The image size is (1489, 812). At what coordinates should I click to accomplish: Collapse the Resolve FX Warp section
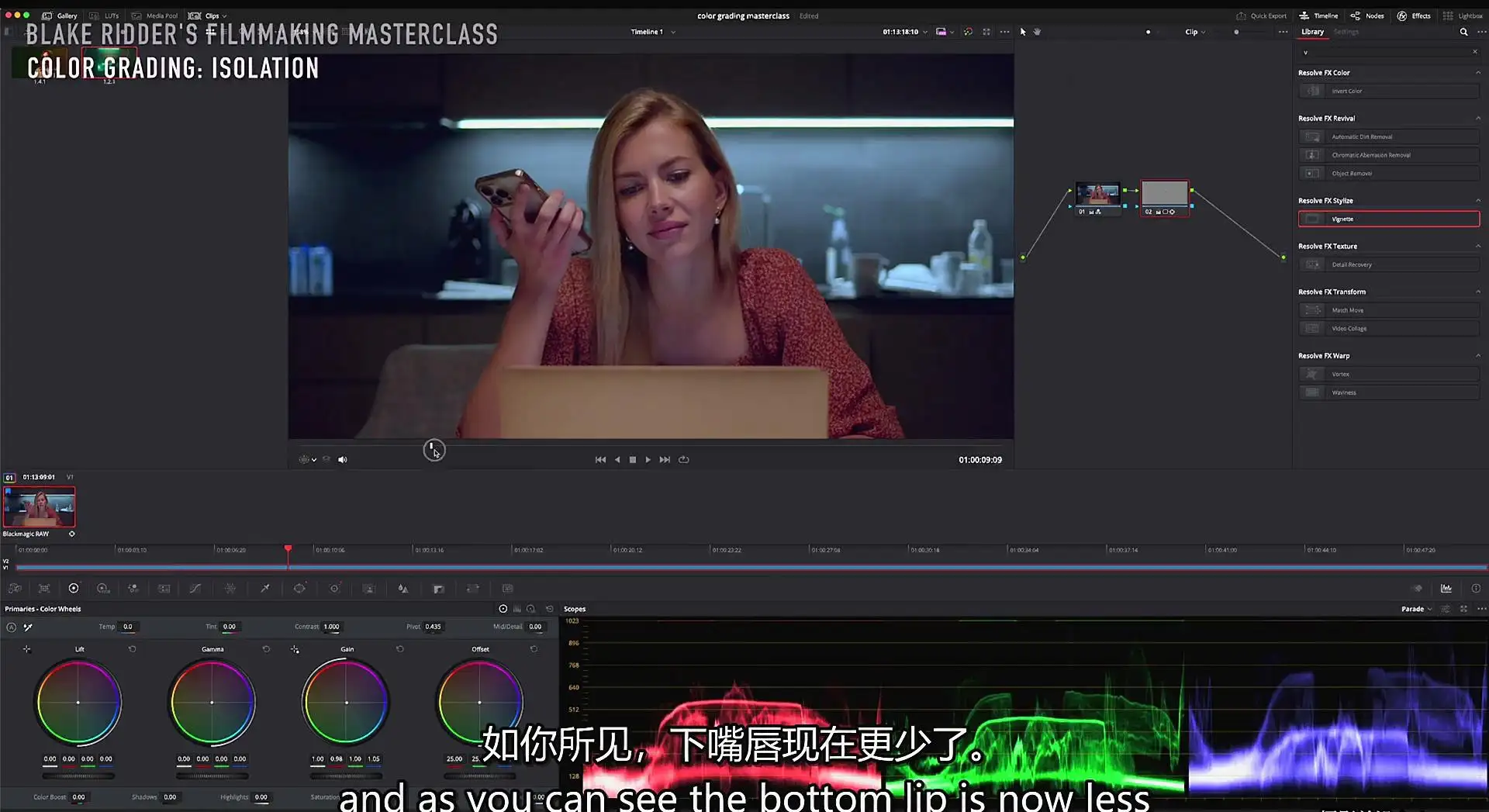pyautogui.click(x=1477, y=356)
